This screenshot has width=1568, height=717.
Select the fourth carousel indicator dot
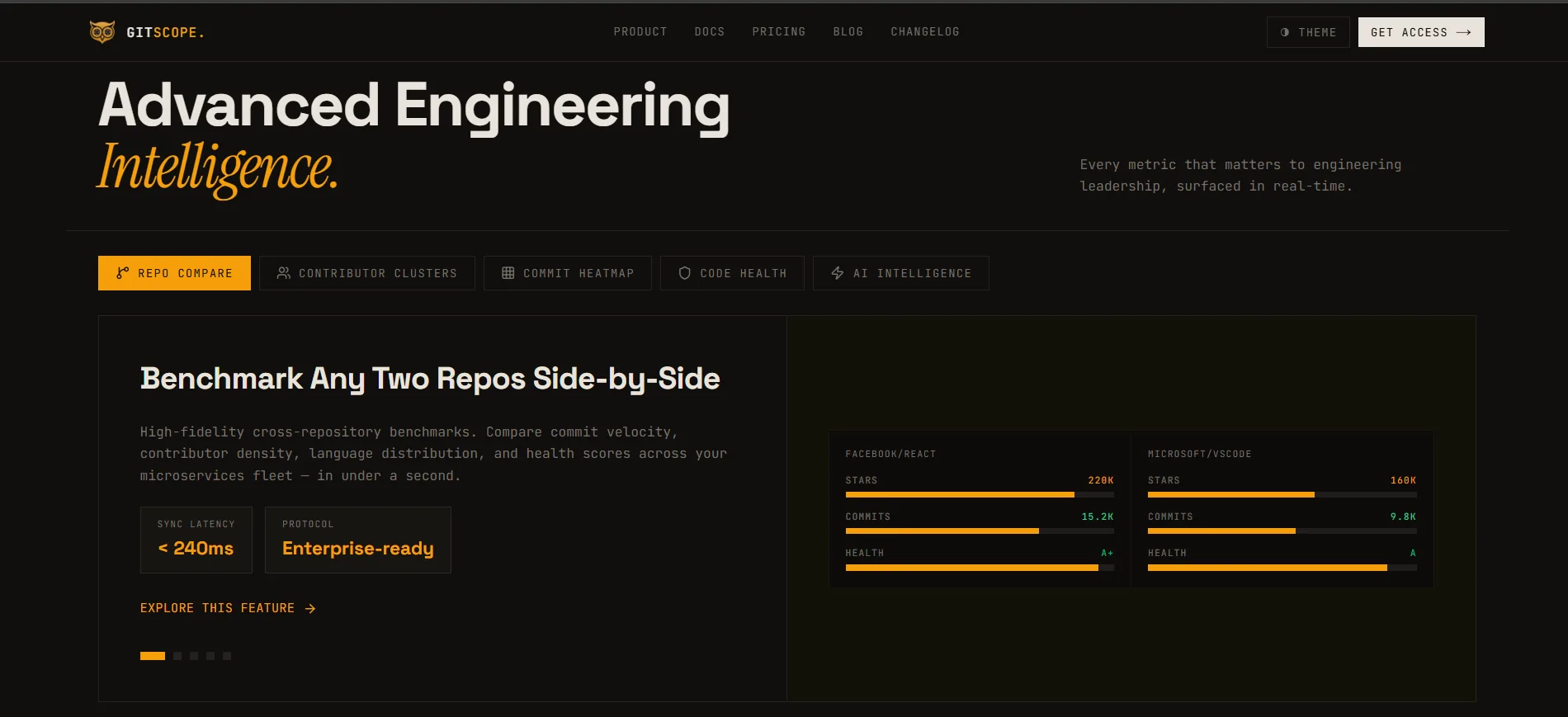(210, 656)
